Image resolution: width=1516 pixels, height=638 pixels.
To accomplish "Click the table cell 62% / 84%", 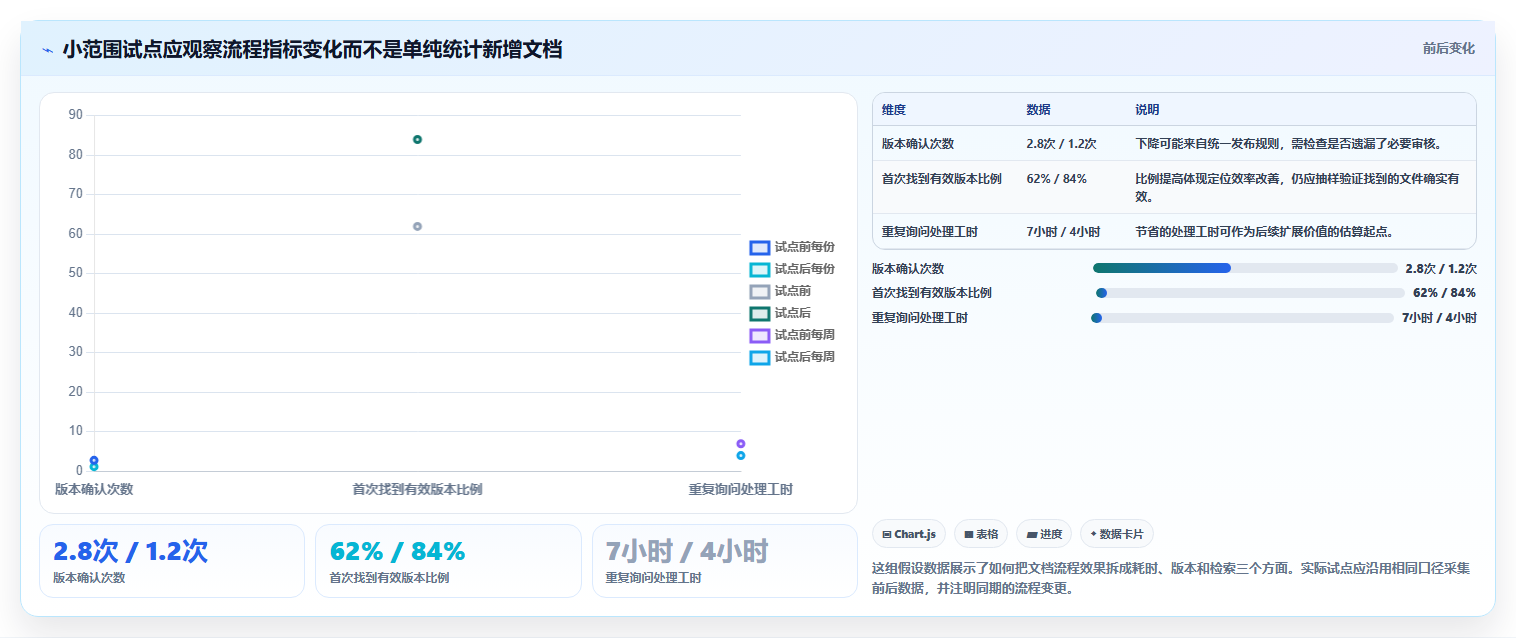I will [x=1056, y=179].
